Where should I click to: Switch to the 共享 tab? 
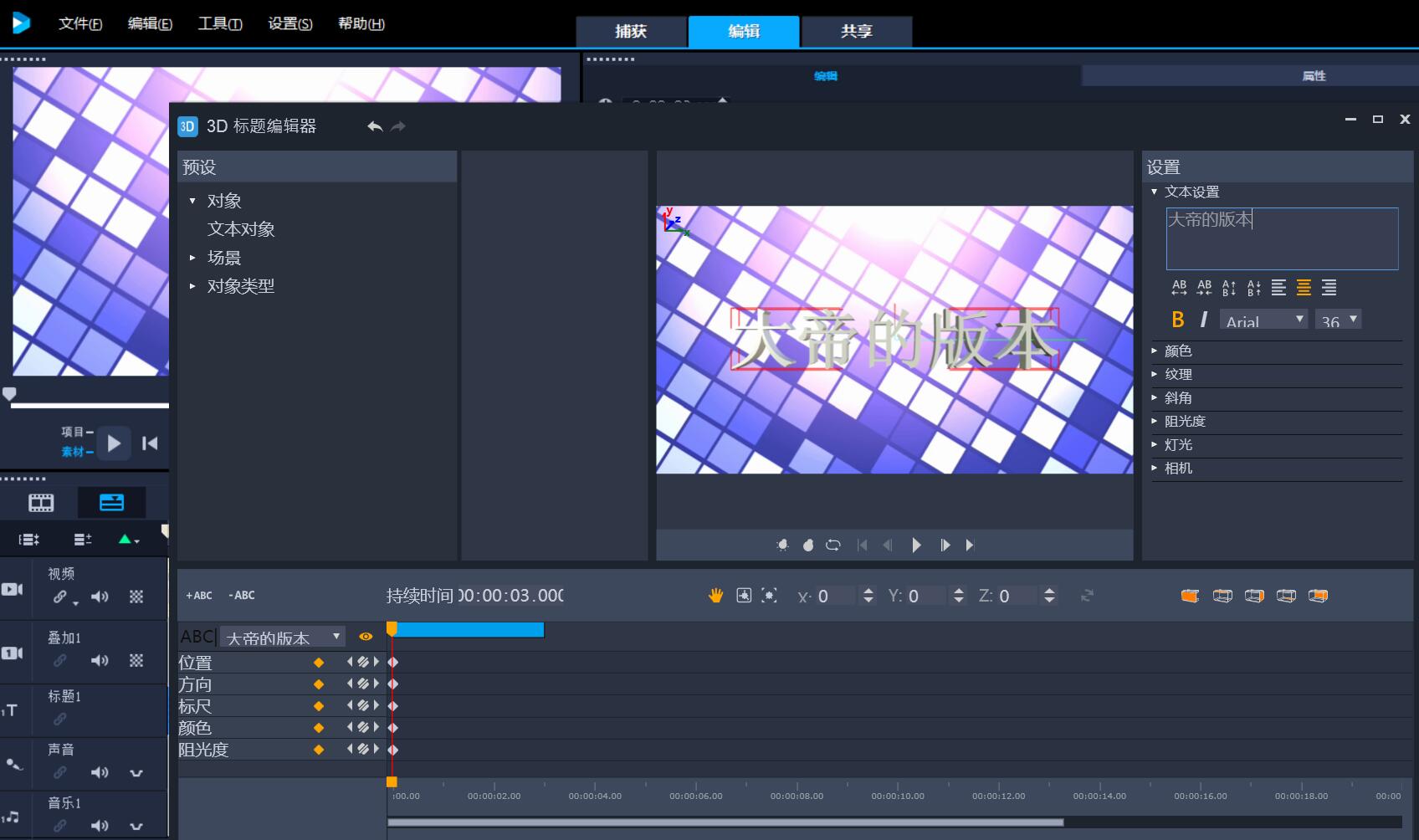[x=856, y=31]
